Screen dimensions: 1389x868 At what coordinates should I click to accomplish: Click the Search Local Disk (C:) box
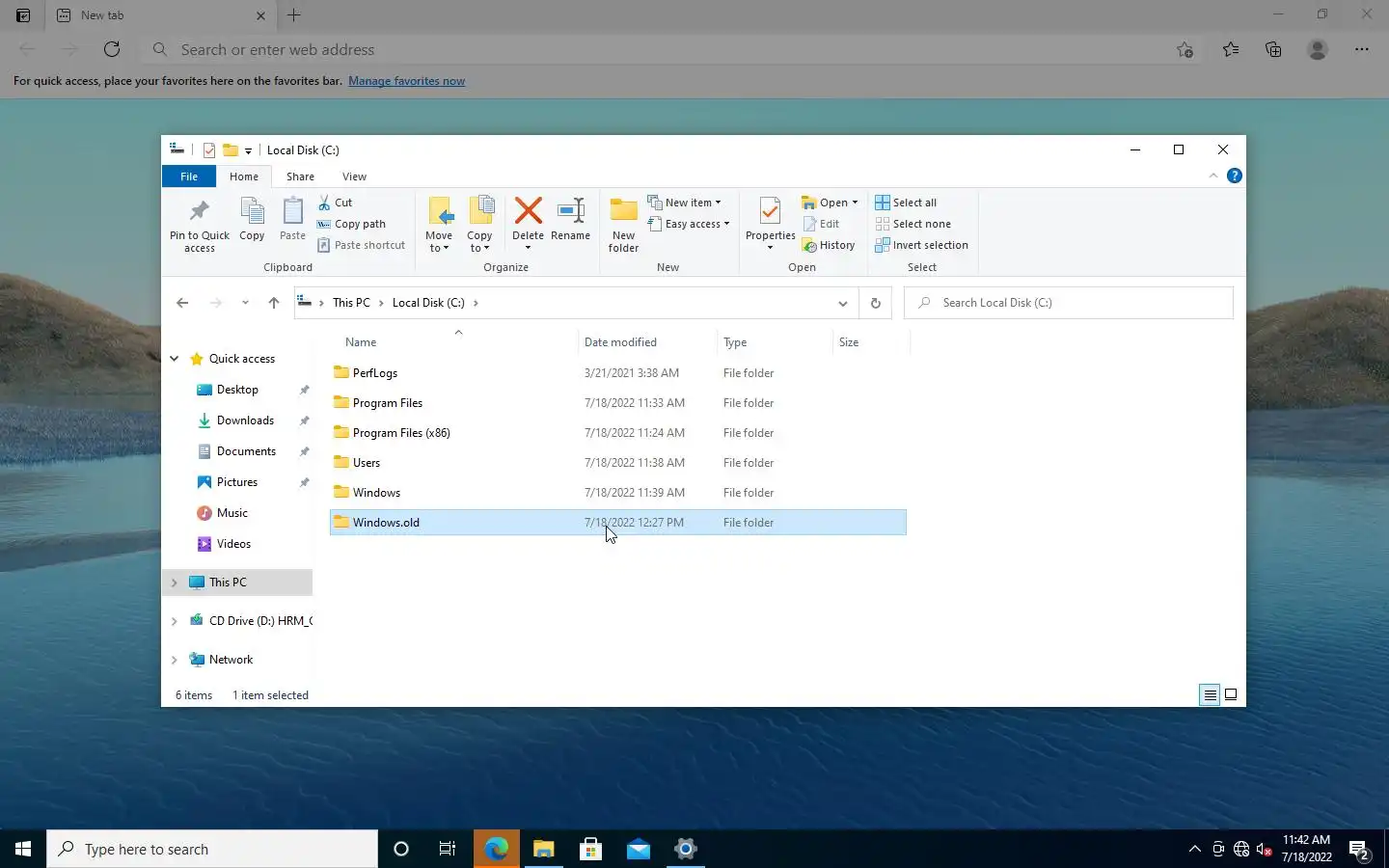pos(1069,303)
